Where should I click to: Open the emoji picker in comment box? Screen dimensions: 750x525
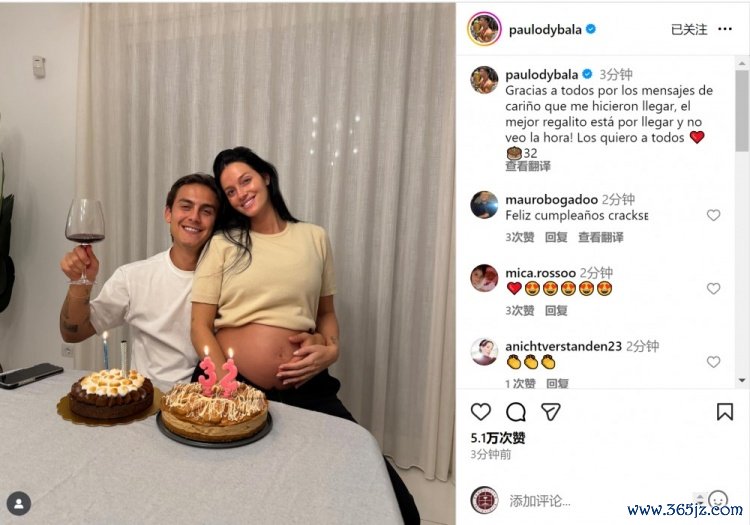(x=718, y=500)
